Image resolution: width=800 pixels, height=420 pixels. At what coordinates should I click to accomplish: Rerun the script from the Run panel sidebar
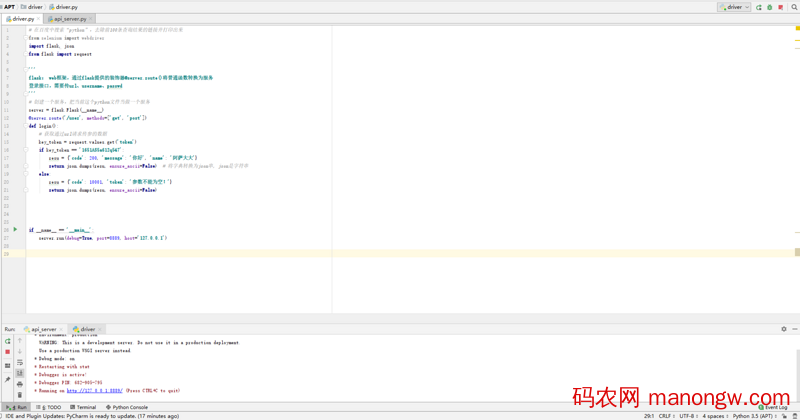tap(7, 341)
